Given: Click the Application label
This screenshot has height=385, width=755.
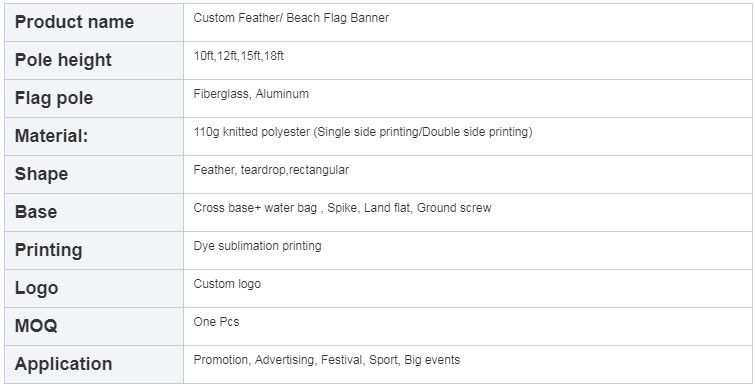Looking at the screenshot, I should (64, 364).
